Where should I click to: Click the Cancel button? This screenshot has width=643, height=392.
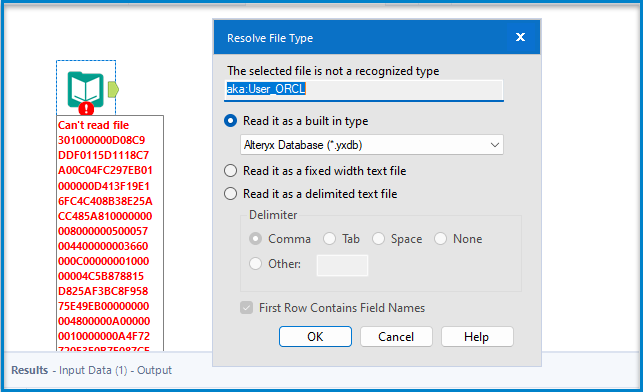(396, 337)
